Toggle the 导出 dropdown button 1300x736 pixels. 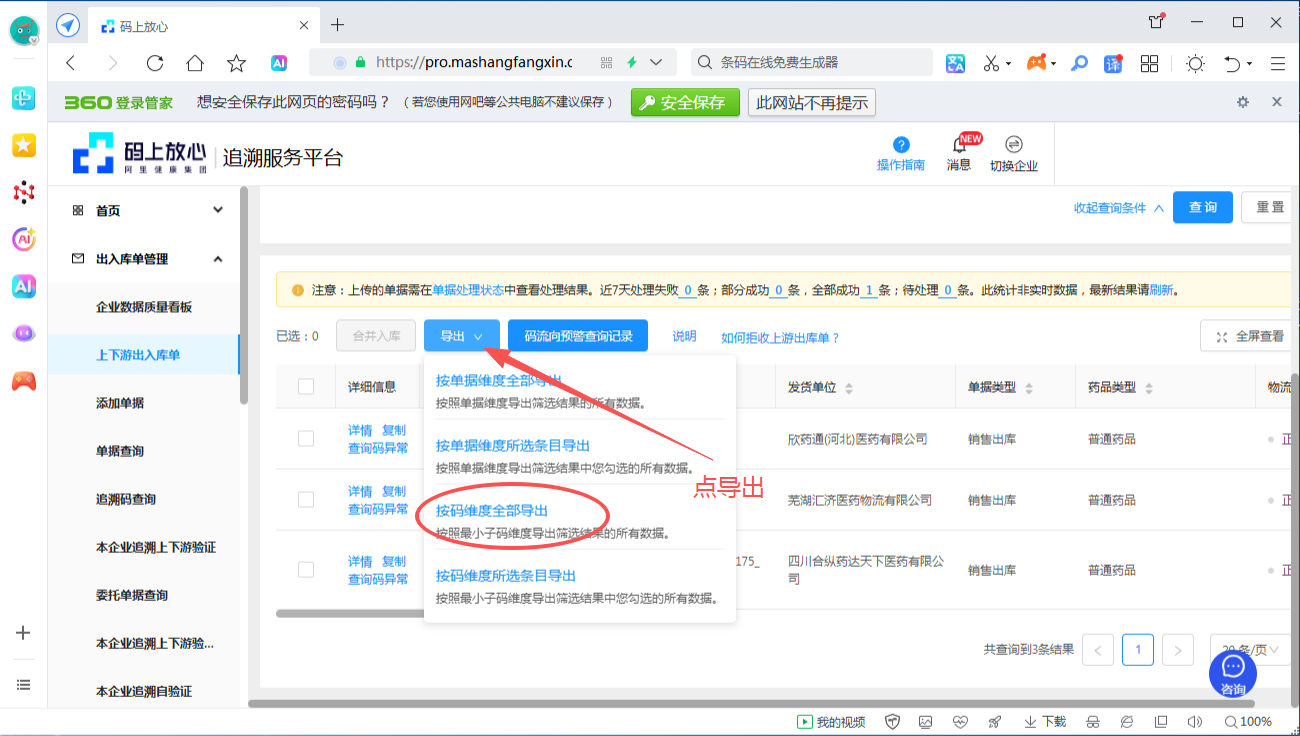tap(461, 336)
